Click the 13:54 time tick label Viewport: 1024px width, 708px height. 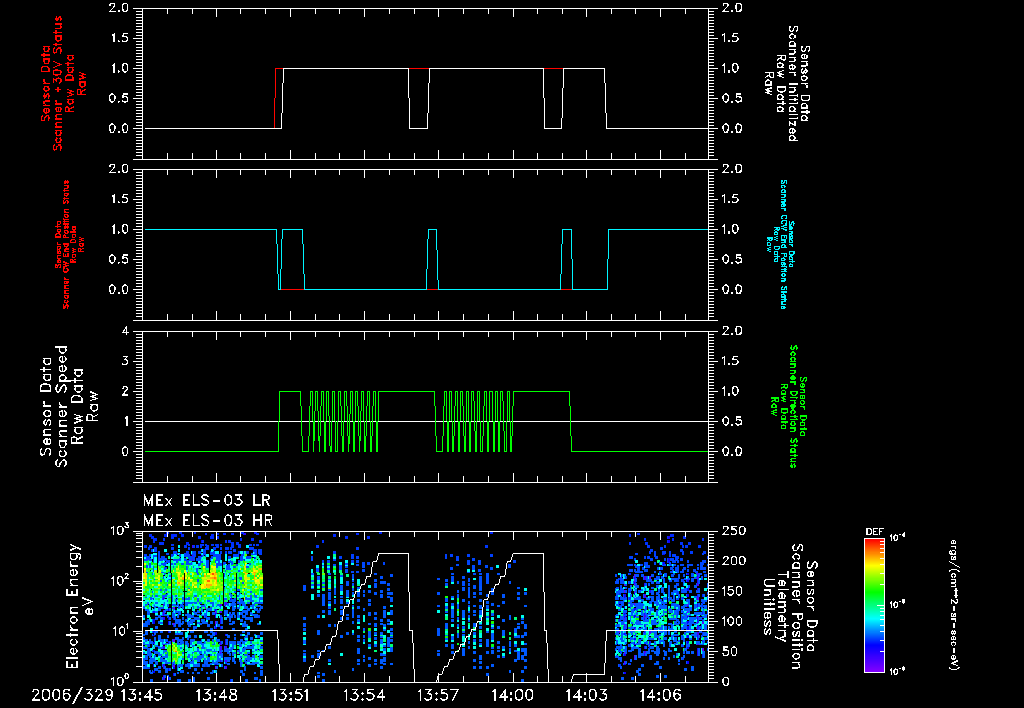(364, 696)
